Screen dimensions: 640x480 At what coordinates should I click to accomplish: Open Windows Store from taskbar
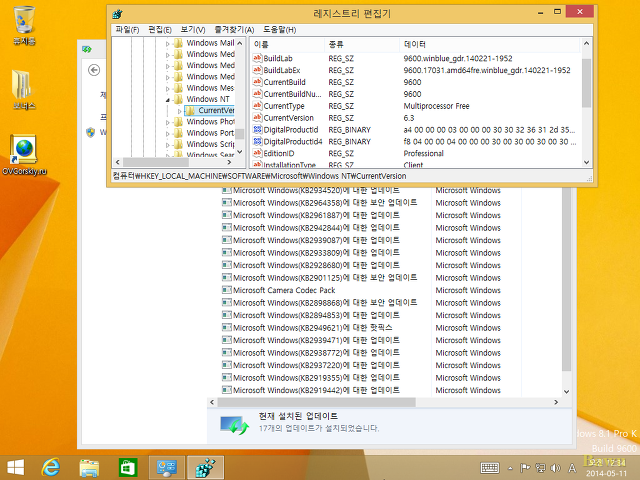click(x=128, y=467)
